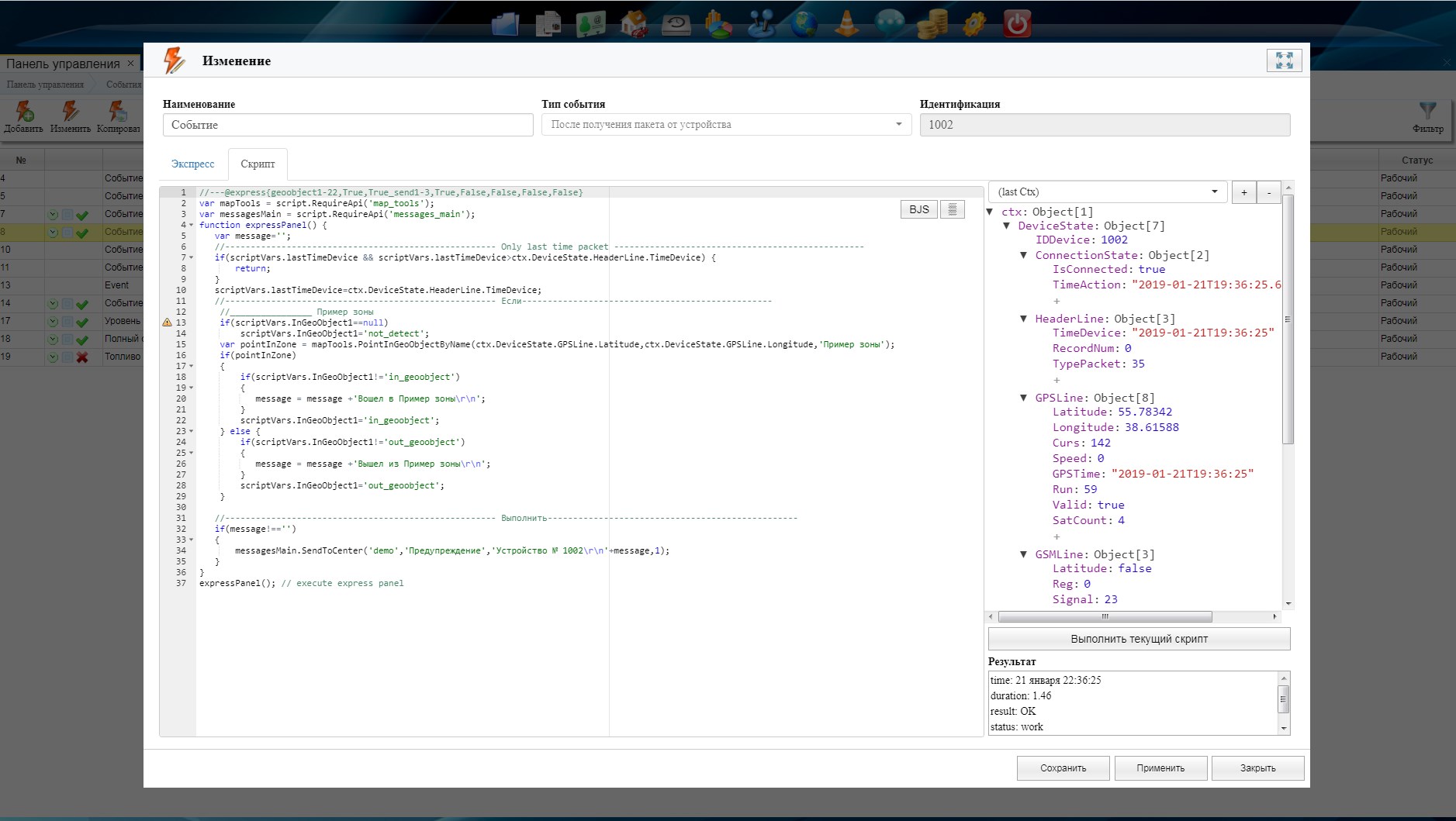Open the orange gear settings icon

click(x=975, y=23)
